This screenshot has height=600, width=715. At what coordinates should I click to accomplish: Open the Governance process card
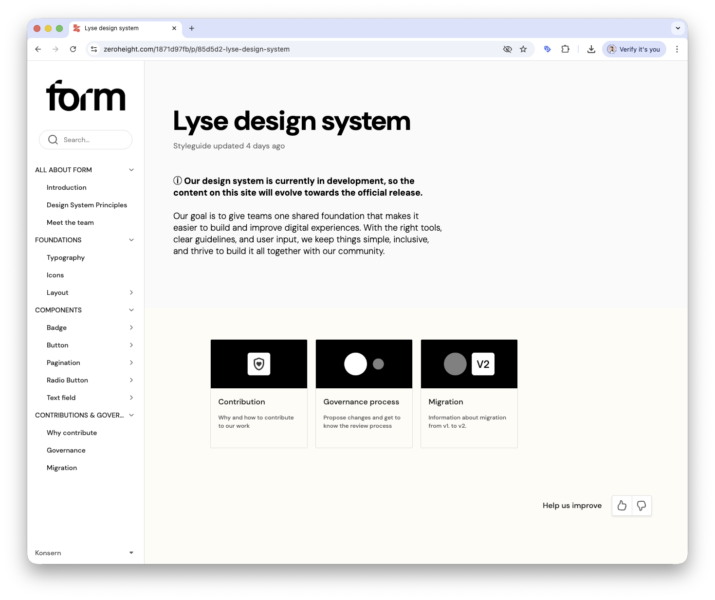(364, 393)
